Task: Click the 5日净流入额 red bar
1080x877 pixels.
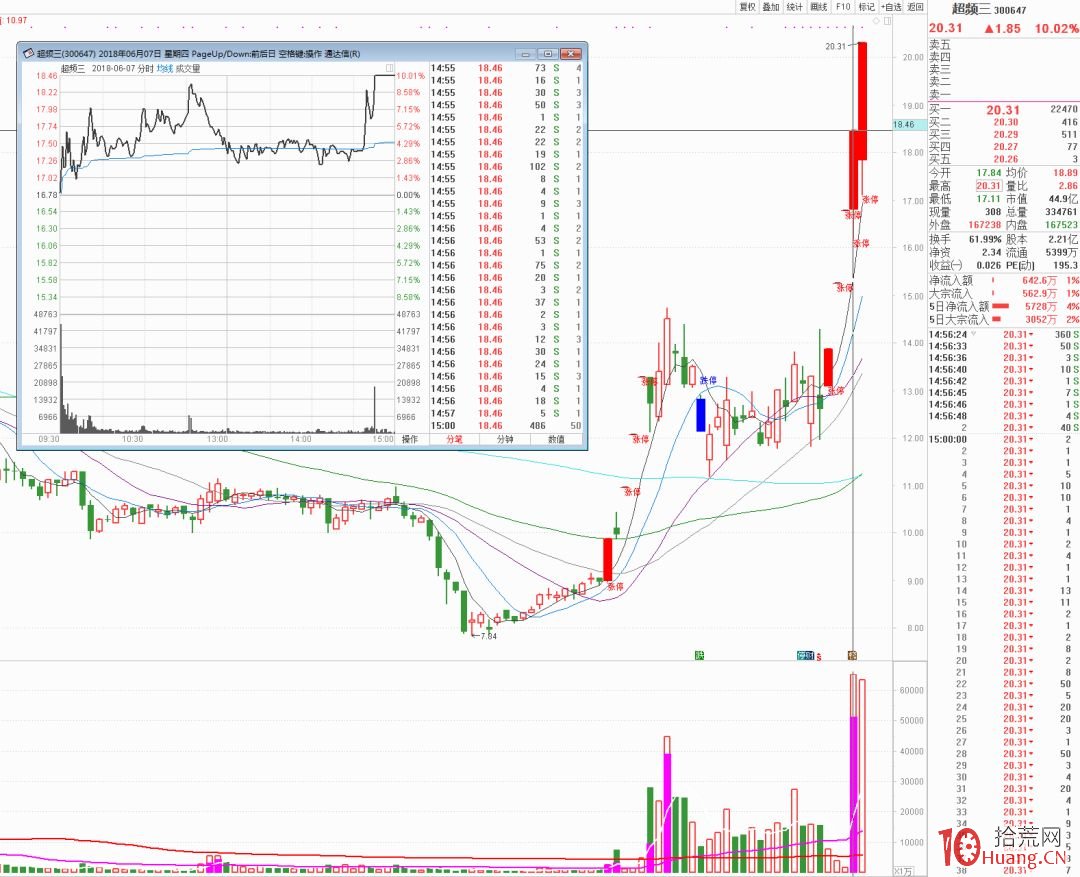Action: (x=1000, y=307)
